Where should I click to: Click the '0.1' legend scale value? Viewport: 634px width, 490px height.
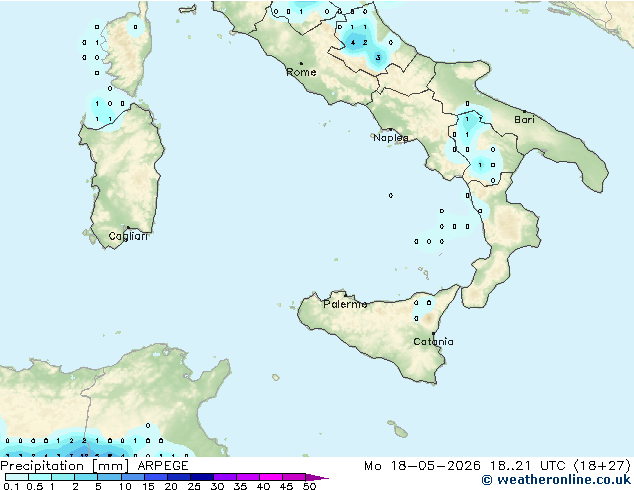(11, 486)
